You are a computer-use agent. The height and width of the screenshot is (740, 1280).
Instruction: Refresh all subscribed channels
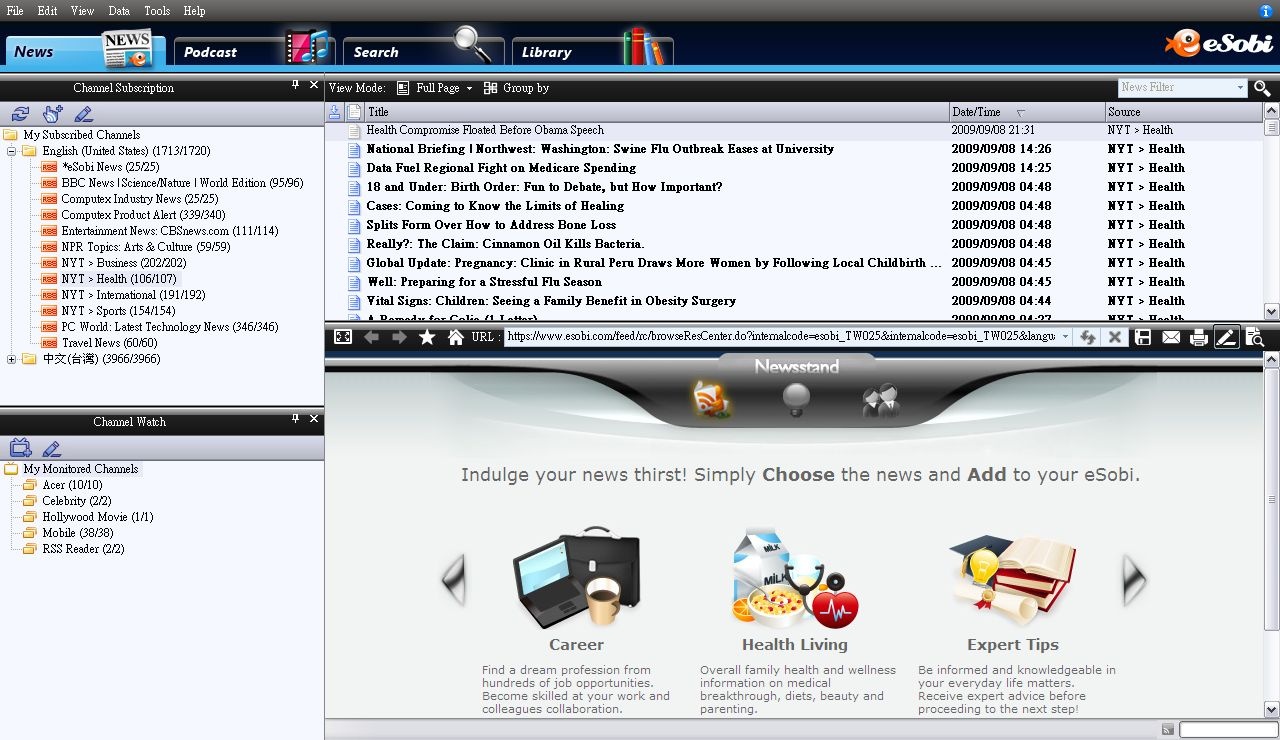[20, 114]
